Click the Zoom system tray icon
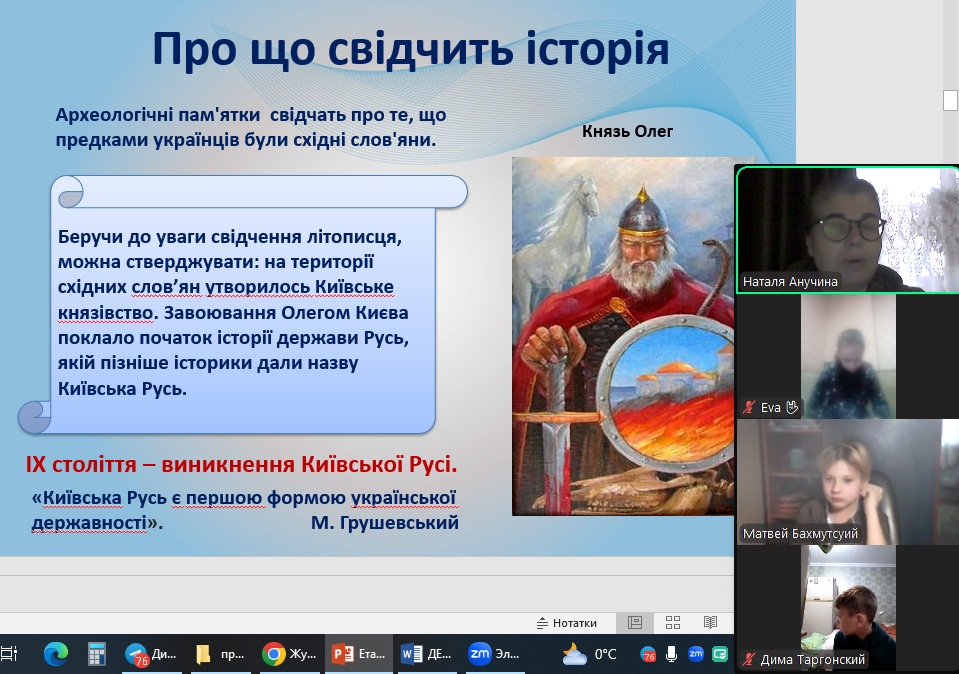 click(x=696, y=654)
